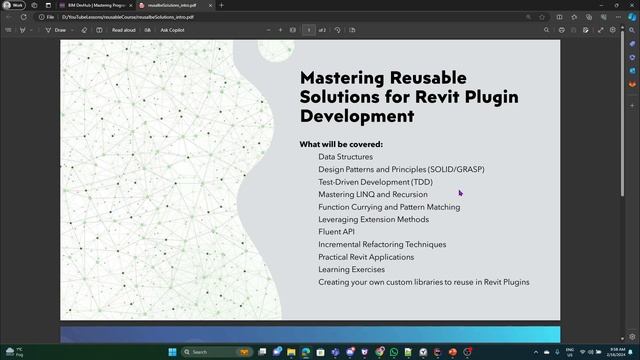The width and height of the screenshot is (640, 360).
Task: Select the Erase tool
Action: 84,30
